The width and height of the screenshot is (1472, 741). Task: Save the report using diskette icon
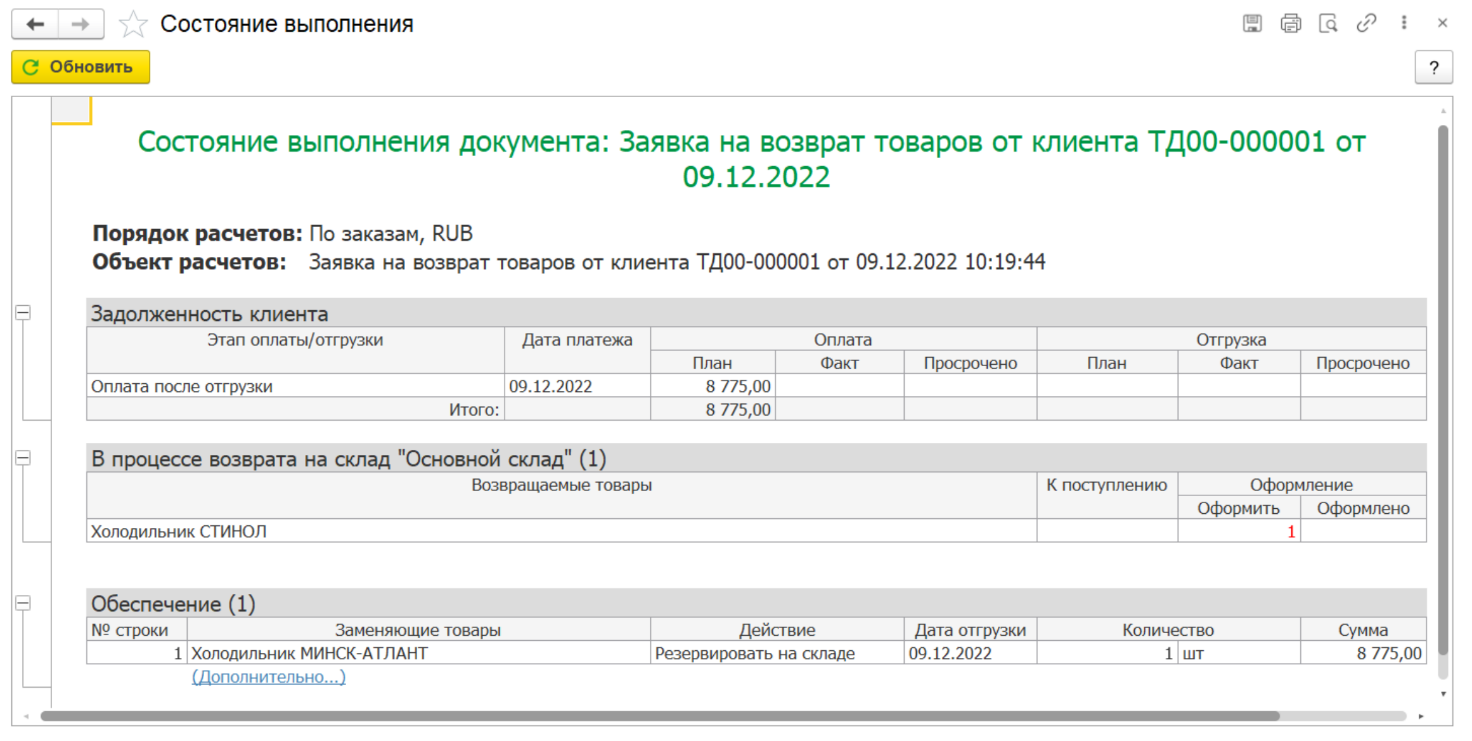pos(1252,23)
